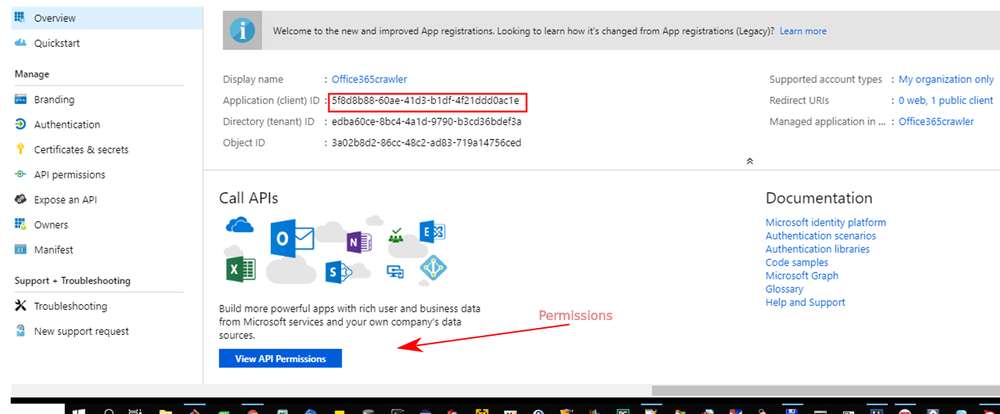The image size is (1000, 414).
Task: Open New support request
Action: click(x=82, y=331)
